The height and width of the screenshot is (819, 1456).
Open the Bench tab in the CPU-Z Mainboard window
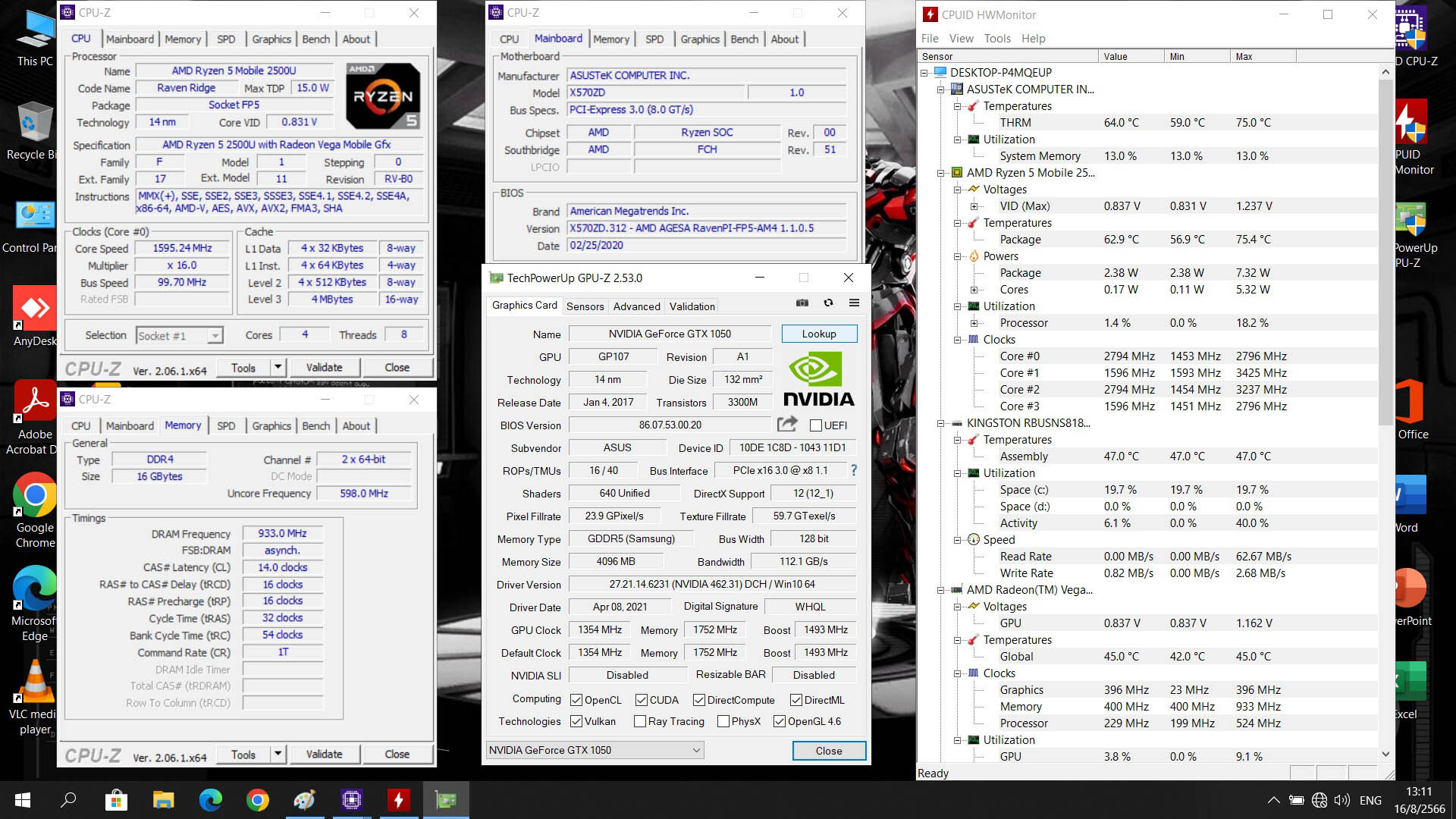coord(744,39)
